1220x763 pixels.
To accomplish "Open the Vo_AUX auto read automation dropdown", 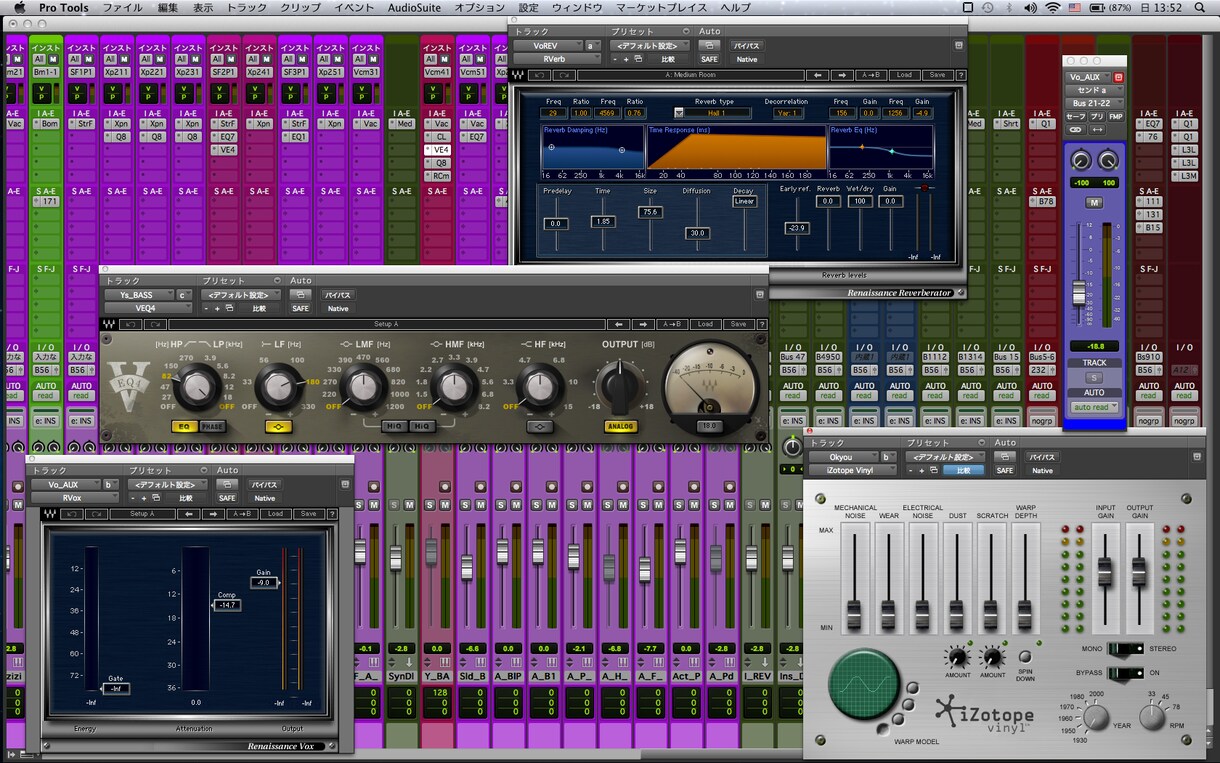I will point(1093,407).
